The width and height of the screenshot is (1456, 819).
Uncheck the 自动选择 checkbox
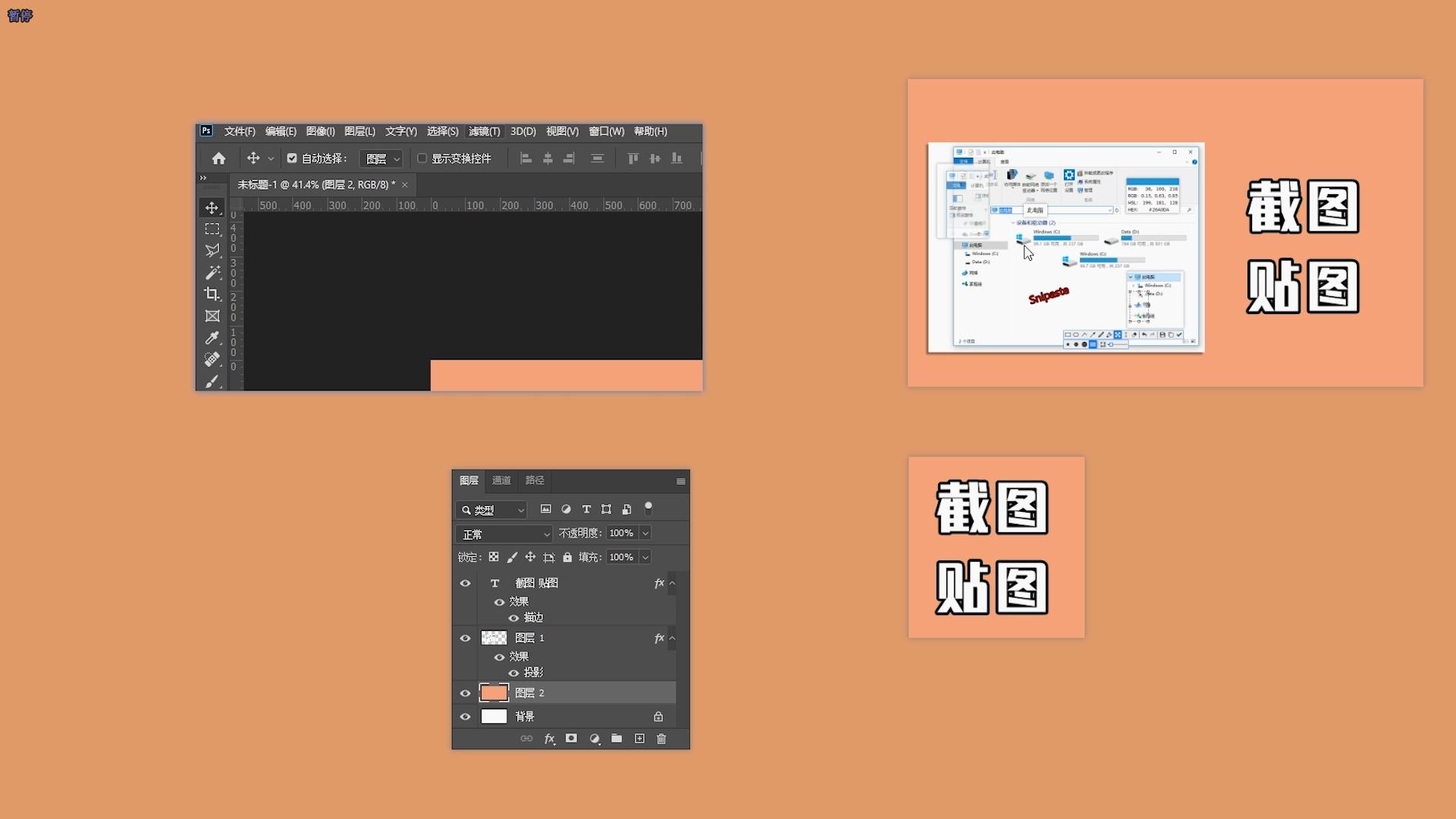click(x=292, y=158)
